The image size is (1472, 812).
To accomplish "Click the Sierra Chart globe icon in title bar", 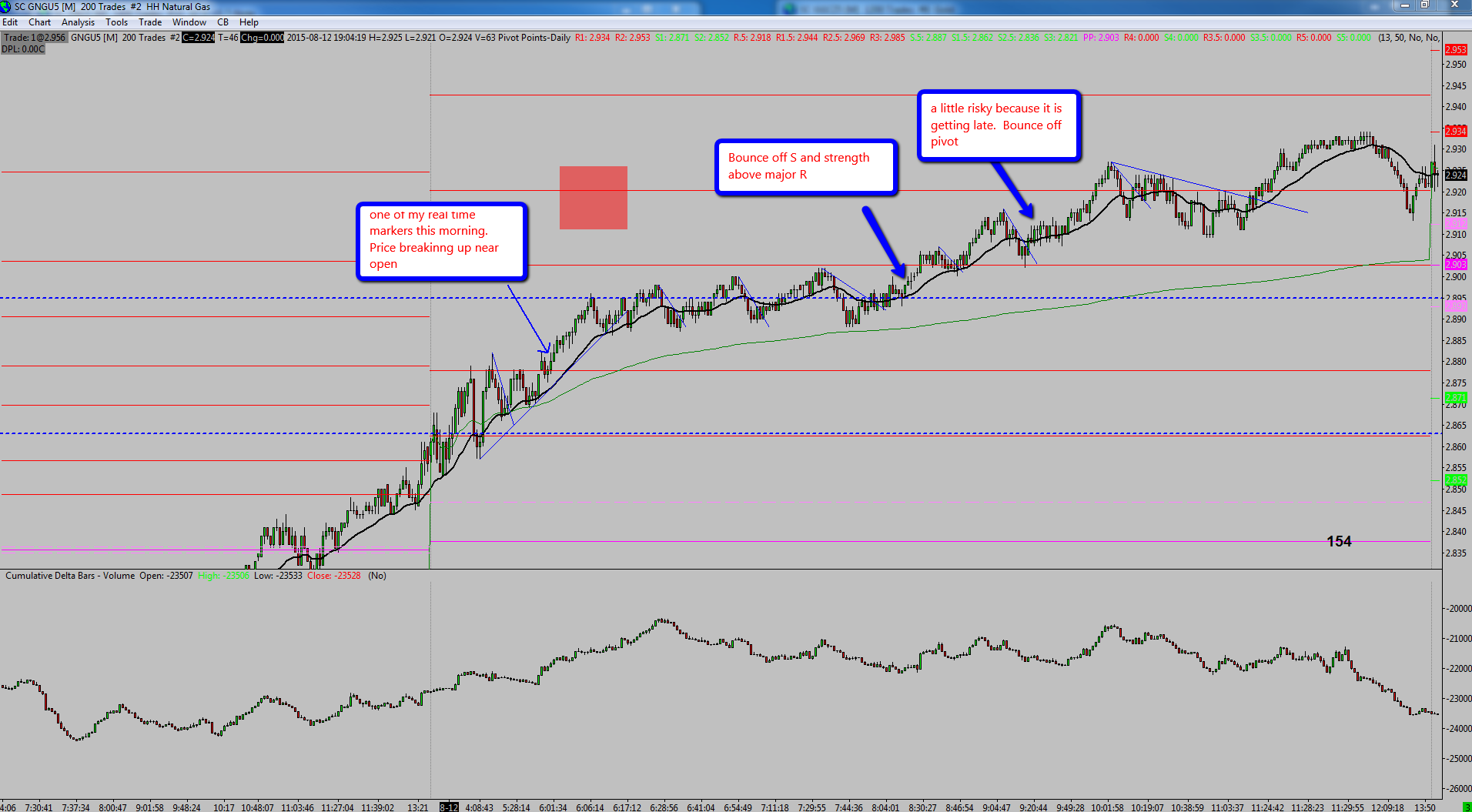I will click(6, 7).
